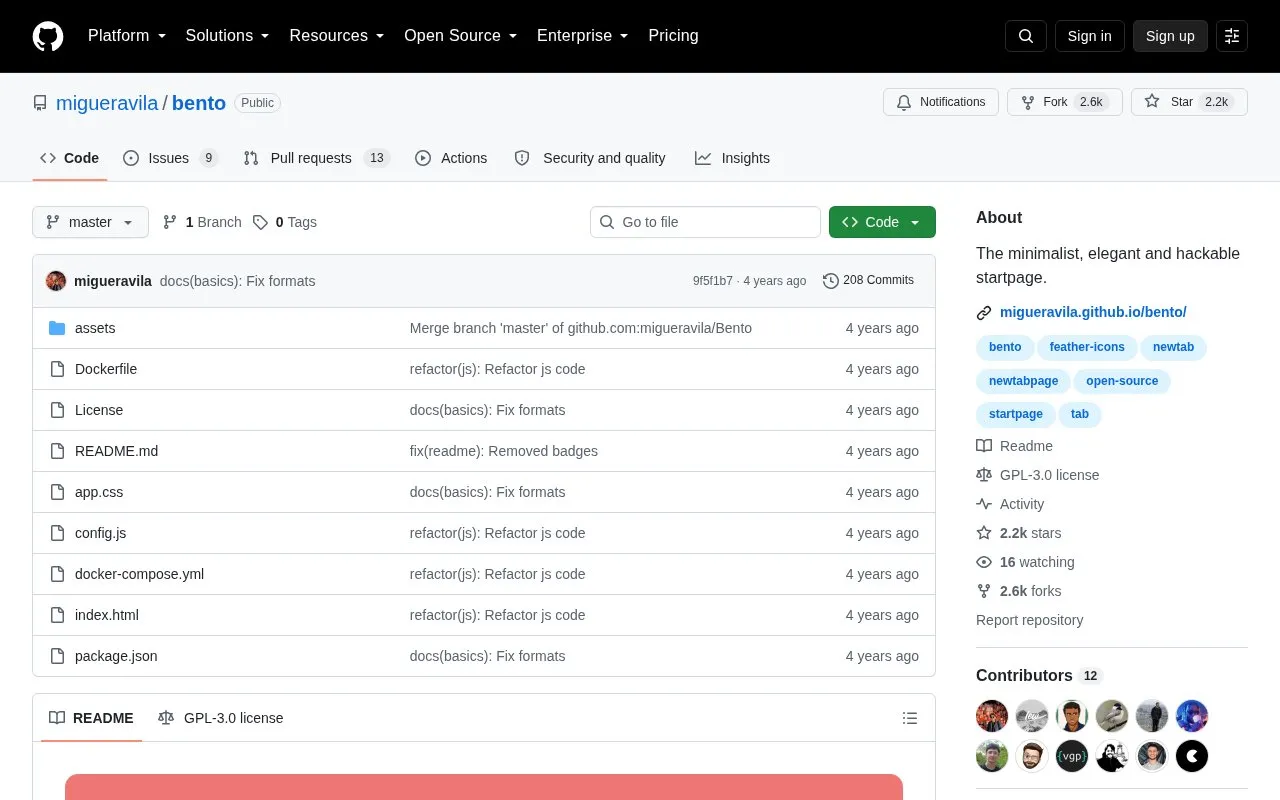Star the bento repository
Image resolution: width=1280 pixels, height=800 pixels.
[x=1189, y=102]
